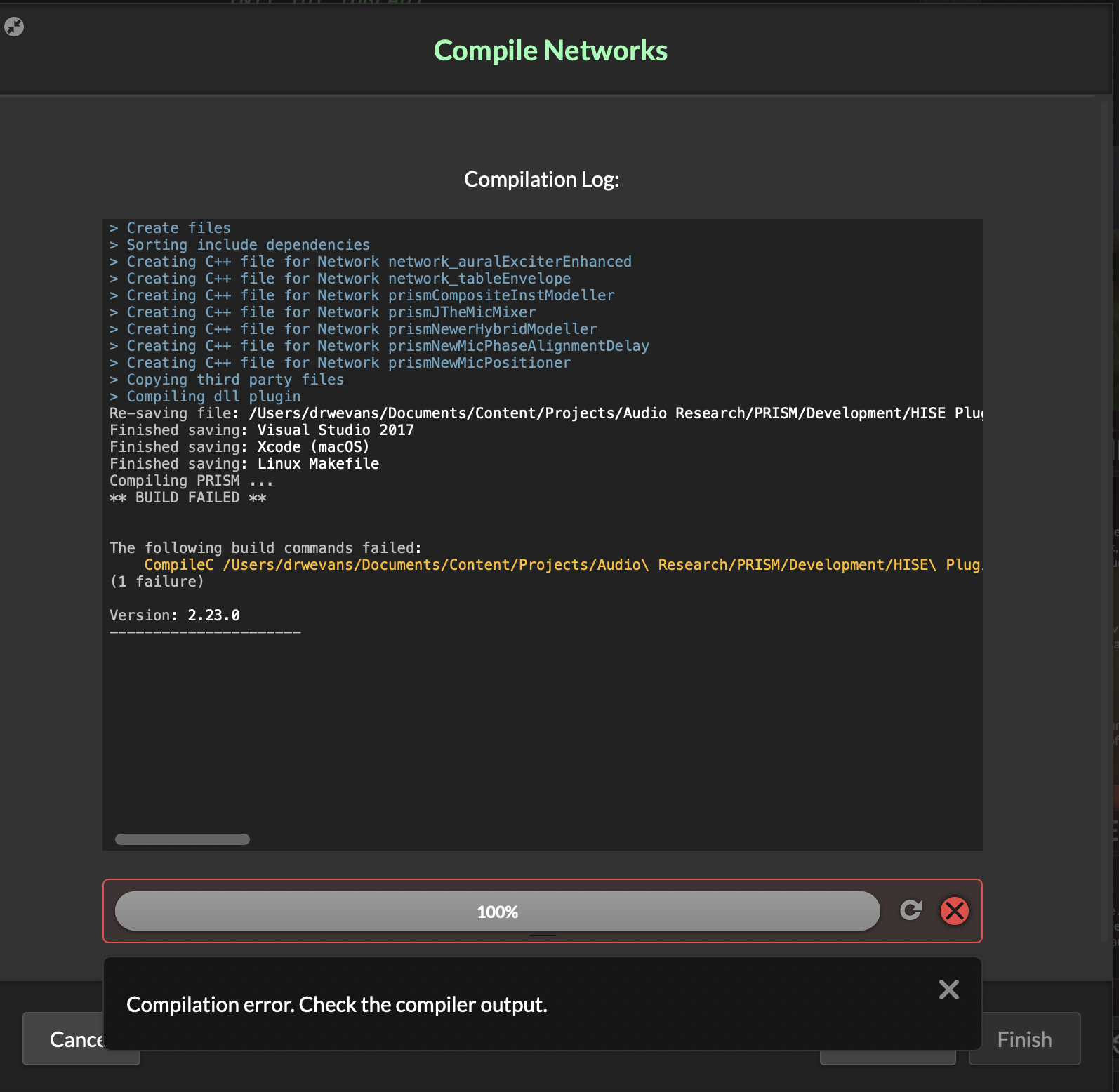Click the collapse fullscreen icon at top left

point(14,27)
